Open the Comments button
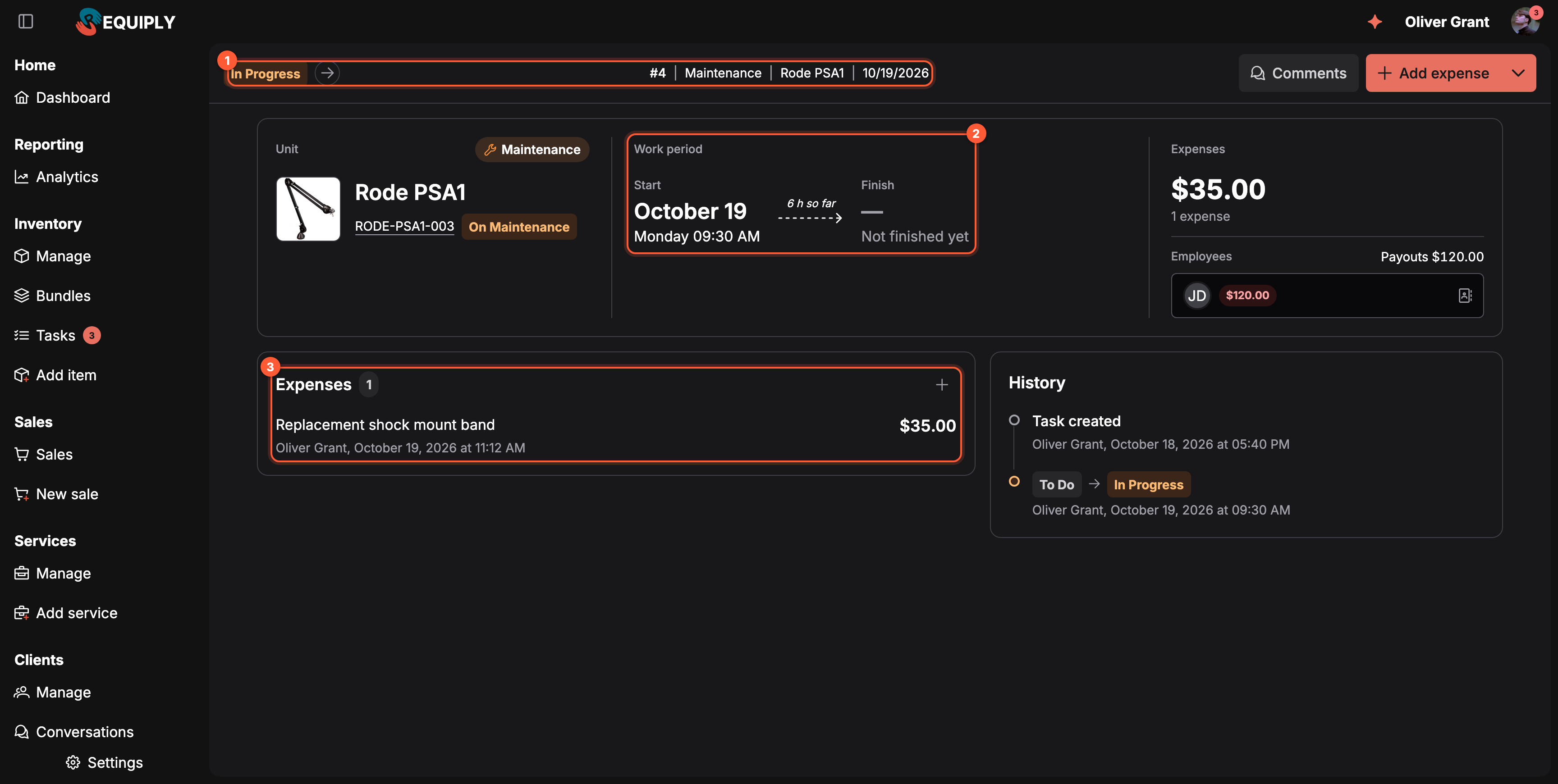 pyautogui.click(x=1298, y=73)
